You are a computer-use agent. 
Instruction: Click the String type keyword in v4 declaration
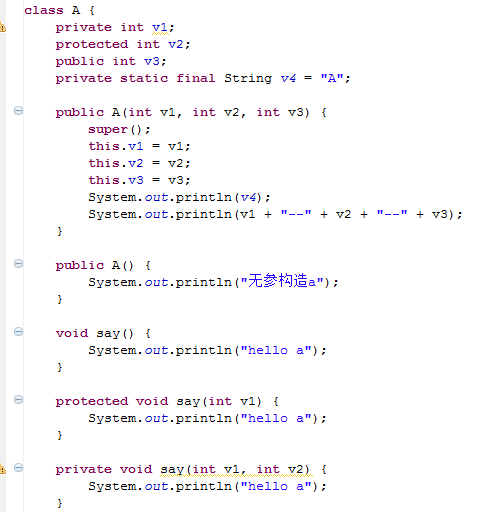point(248,79)
